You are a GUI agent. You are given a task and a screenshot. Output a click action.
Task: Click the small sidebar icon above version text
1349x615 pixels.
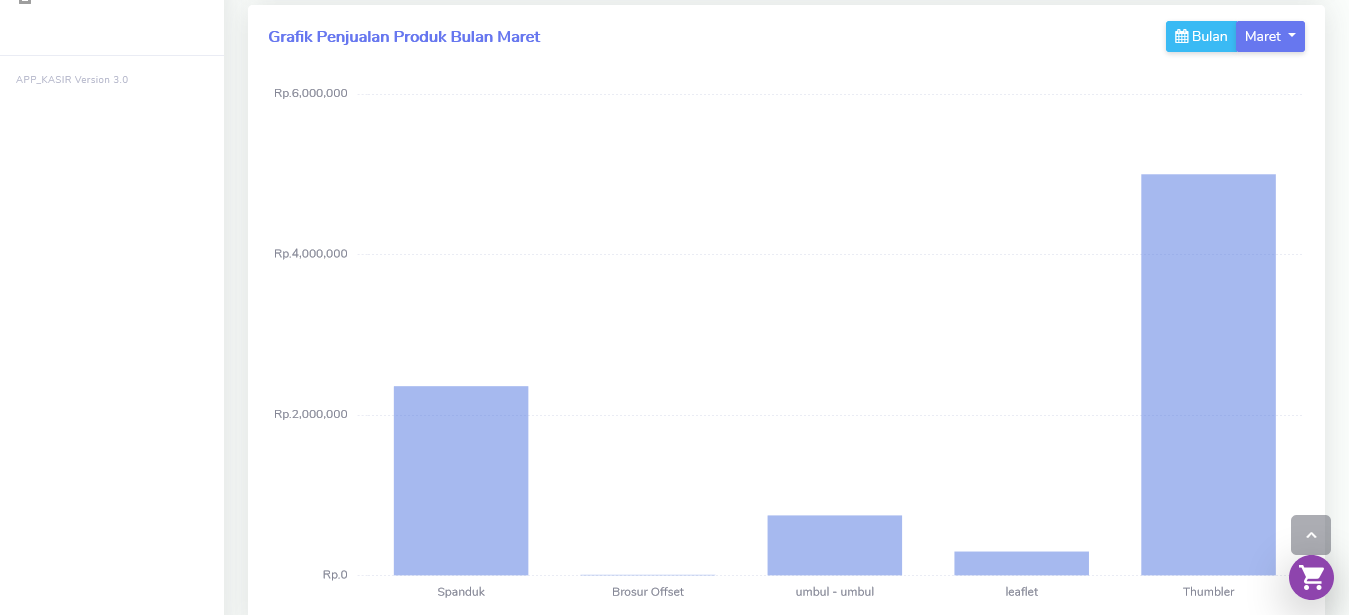pyautogui.click(x=25, y=2)
